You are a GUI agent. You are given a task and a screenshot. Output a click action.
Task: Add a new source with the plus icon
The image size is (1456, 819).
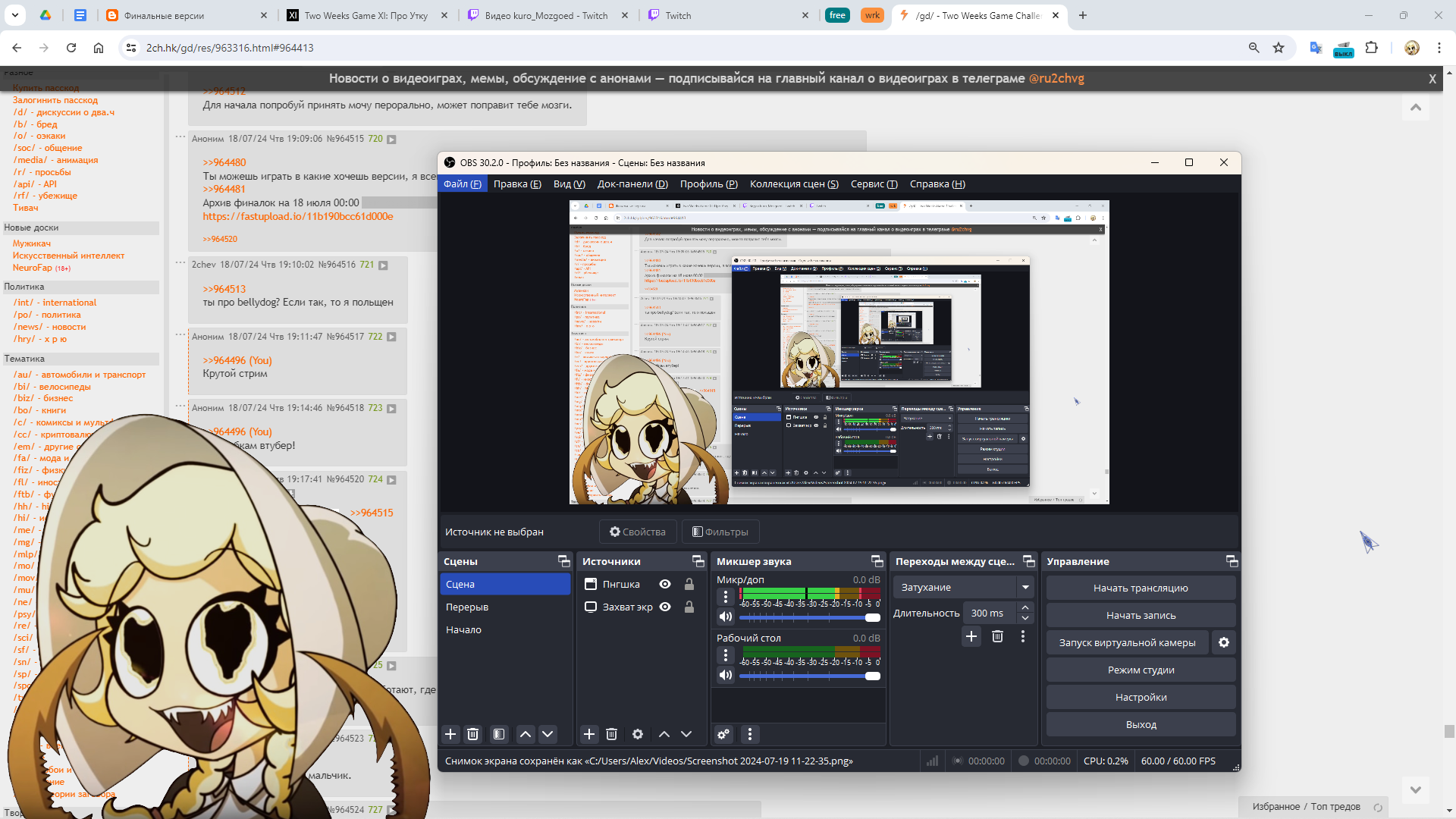(x=589, y=734)
